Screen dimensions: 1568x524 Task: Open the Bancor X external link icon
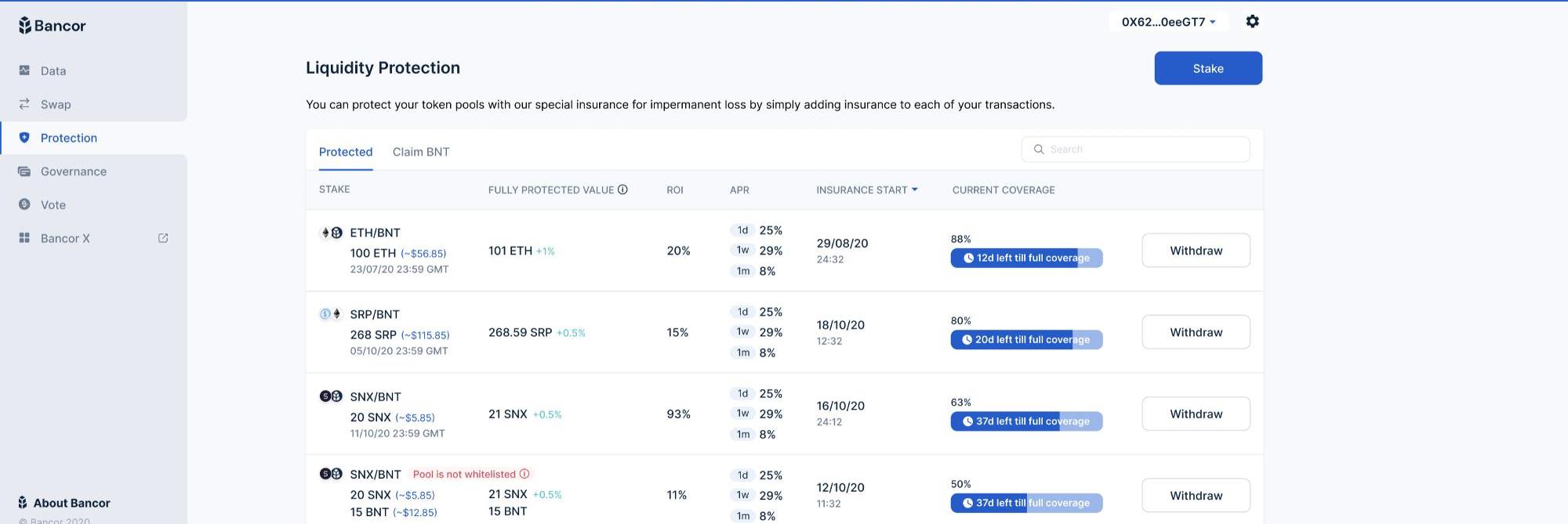click(163, 238)
